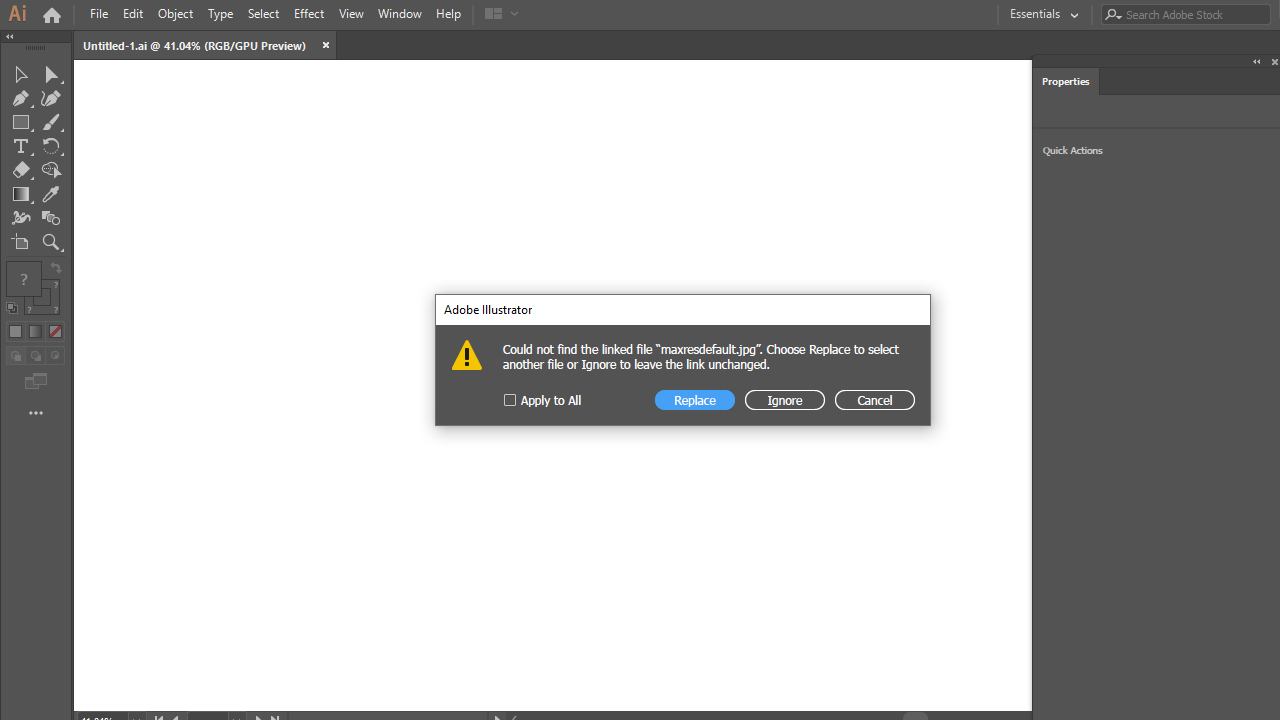Select the Direct Selection tool
The width and height of the screenshot is (1280, 720).
(x=52, y=75)
